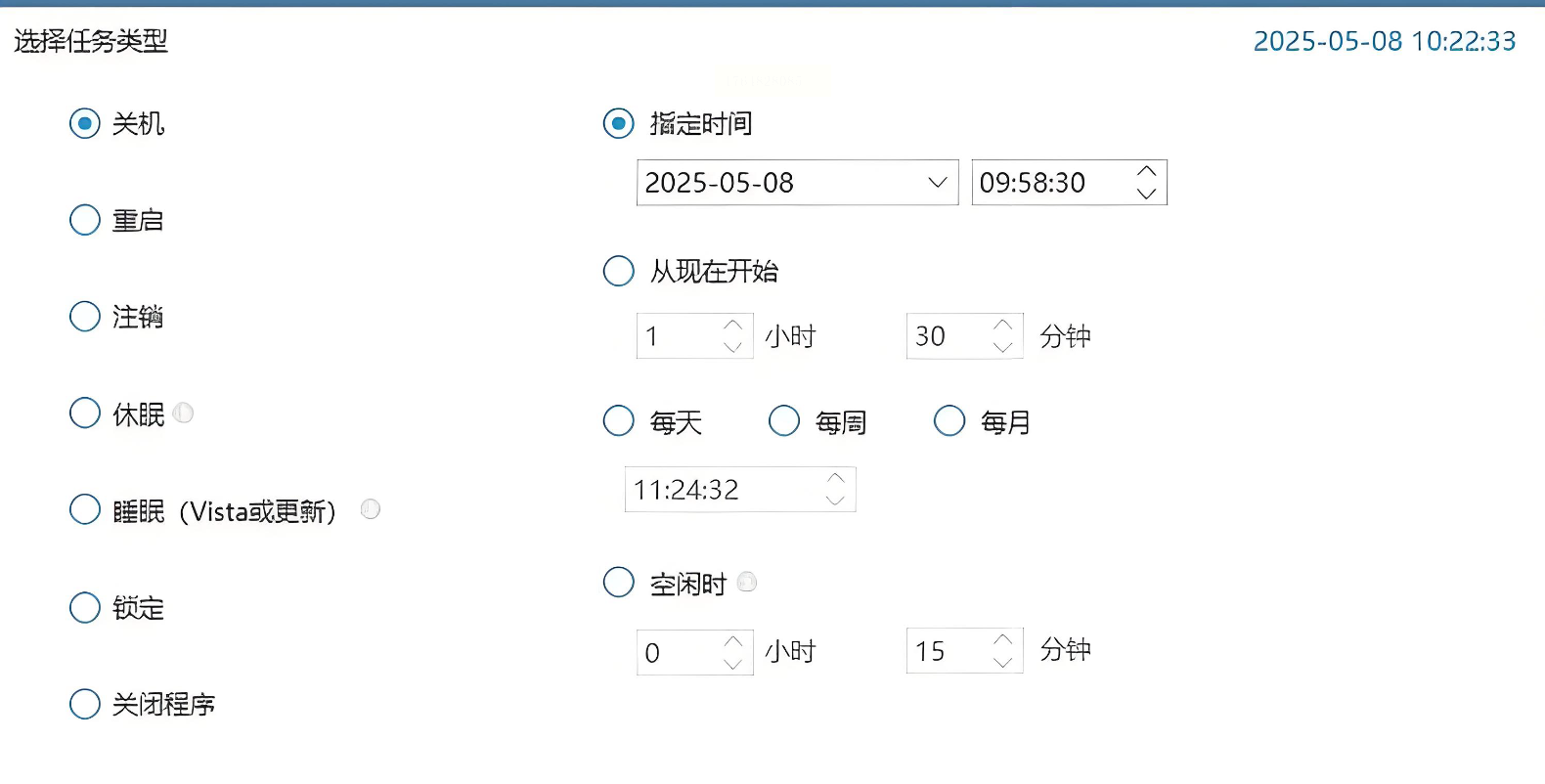Image resolution: width=1545 pixels, height=784 pixels.
Task: Select the 重启 radio button
Action: click(85, 220)
